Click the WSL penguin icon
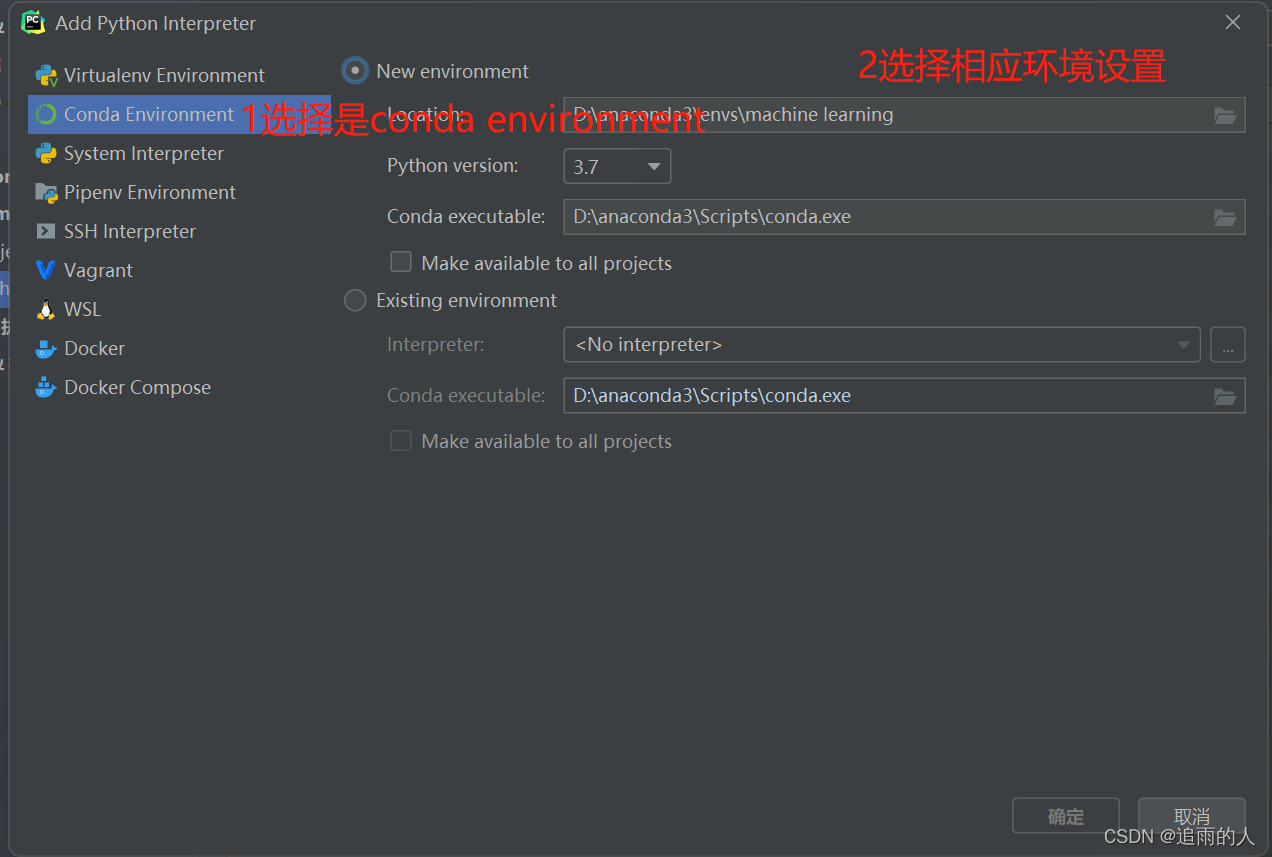 46,310
